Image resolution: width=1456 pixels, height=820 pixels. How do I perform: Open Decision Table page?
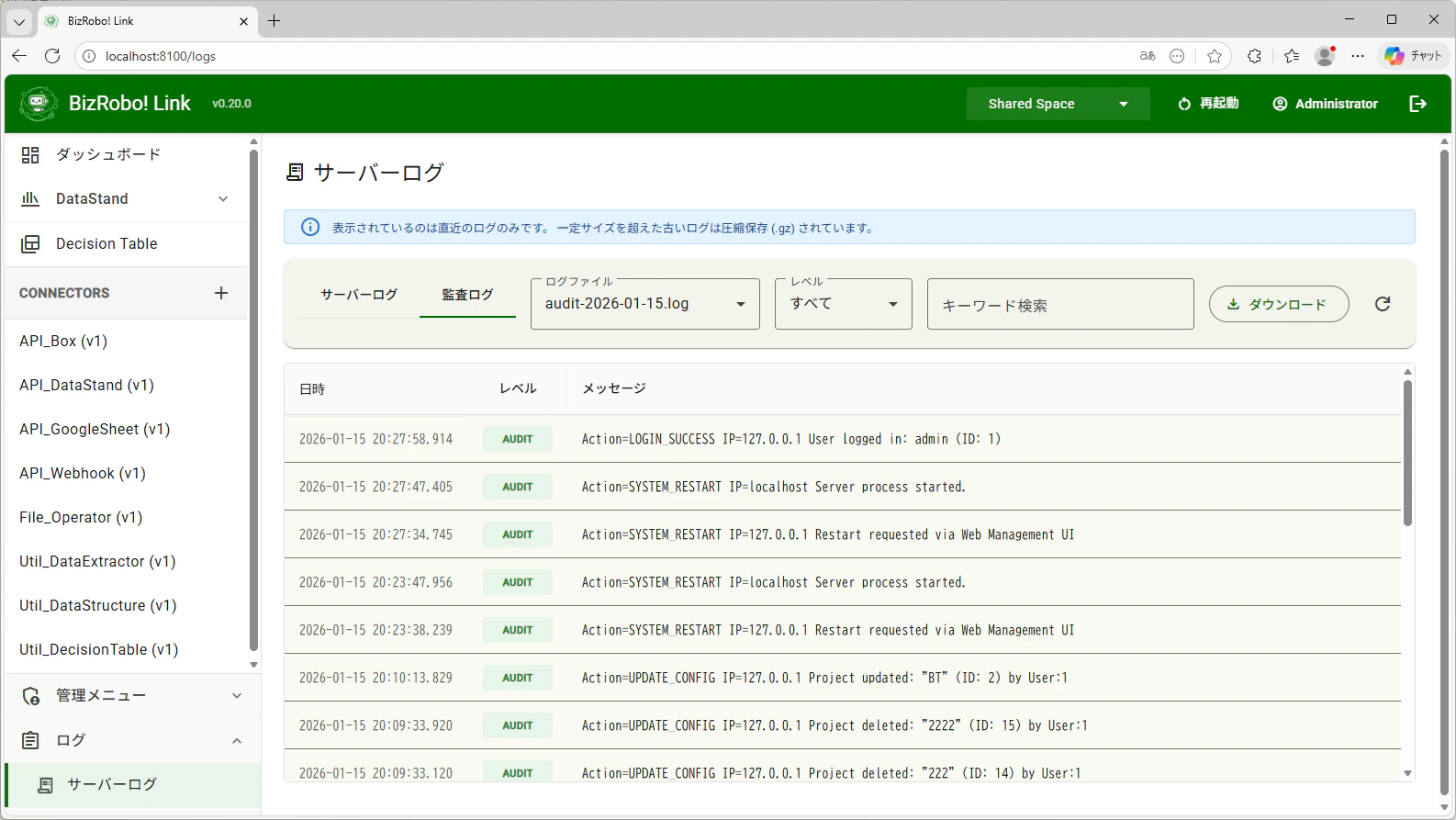tap(127, 243)
